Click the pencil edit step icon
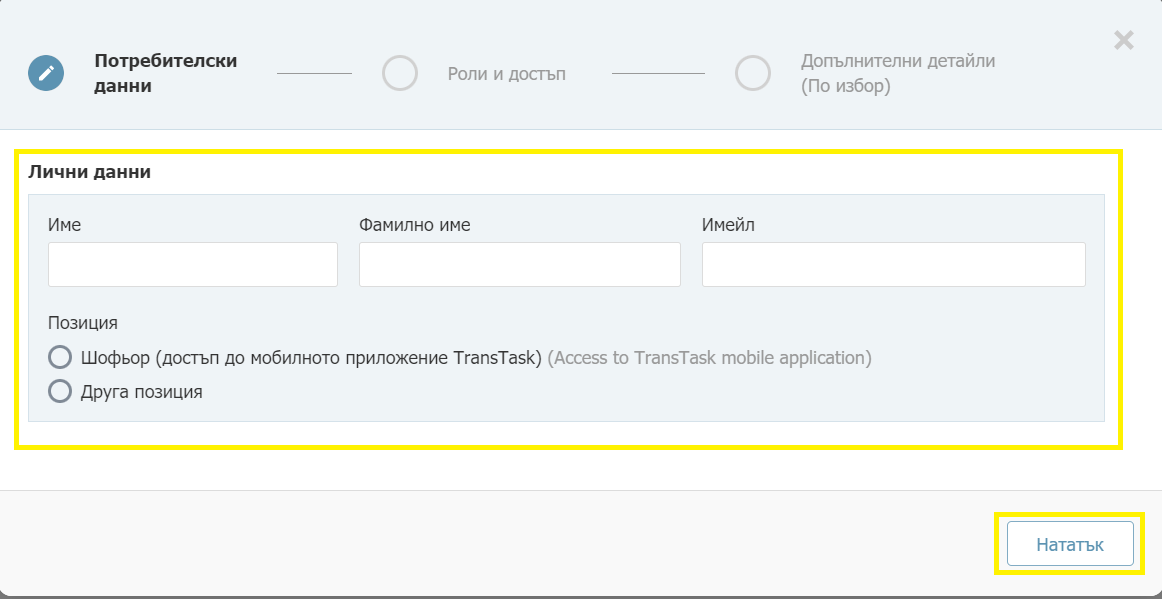The height and width of the screenshot is (599, 1162). point(46,73)
